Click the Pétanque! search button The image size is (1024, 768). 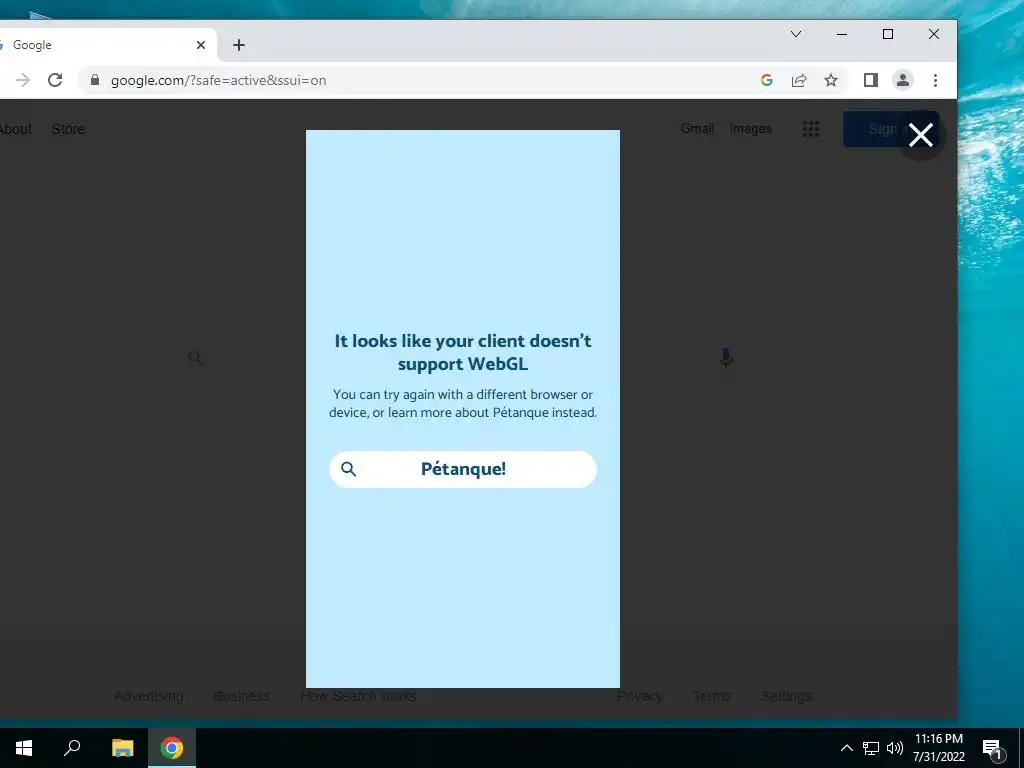pos(463,469)
